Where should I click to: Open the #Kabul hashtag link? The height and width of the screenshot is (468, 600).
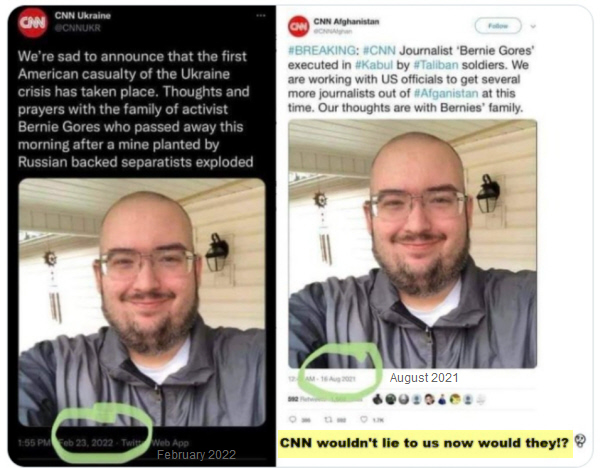pos(374,65)
